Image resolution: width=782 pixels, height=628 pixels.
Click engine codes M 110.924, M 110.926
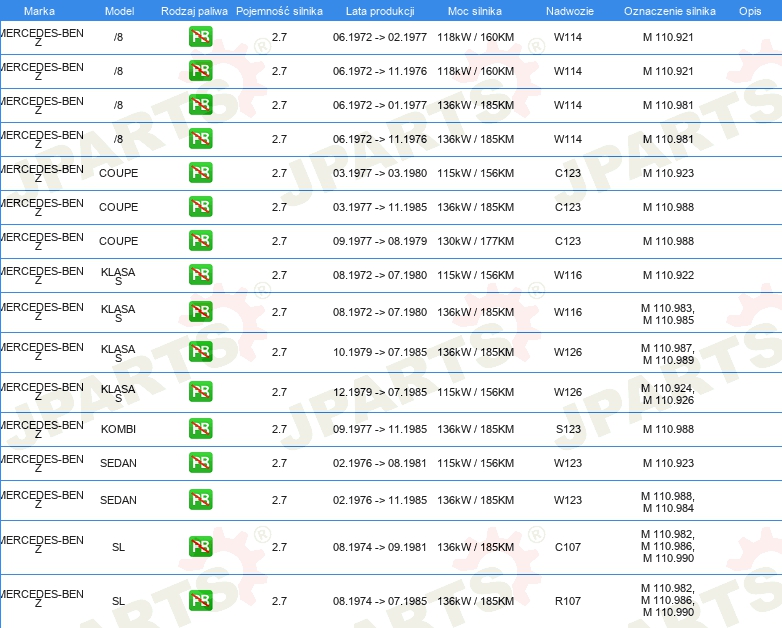[668, 394]
